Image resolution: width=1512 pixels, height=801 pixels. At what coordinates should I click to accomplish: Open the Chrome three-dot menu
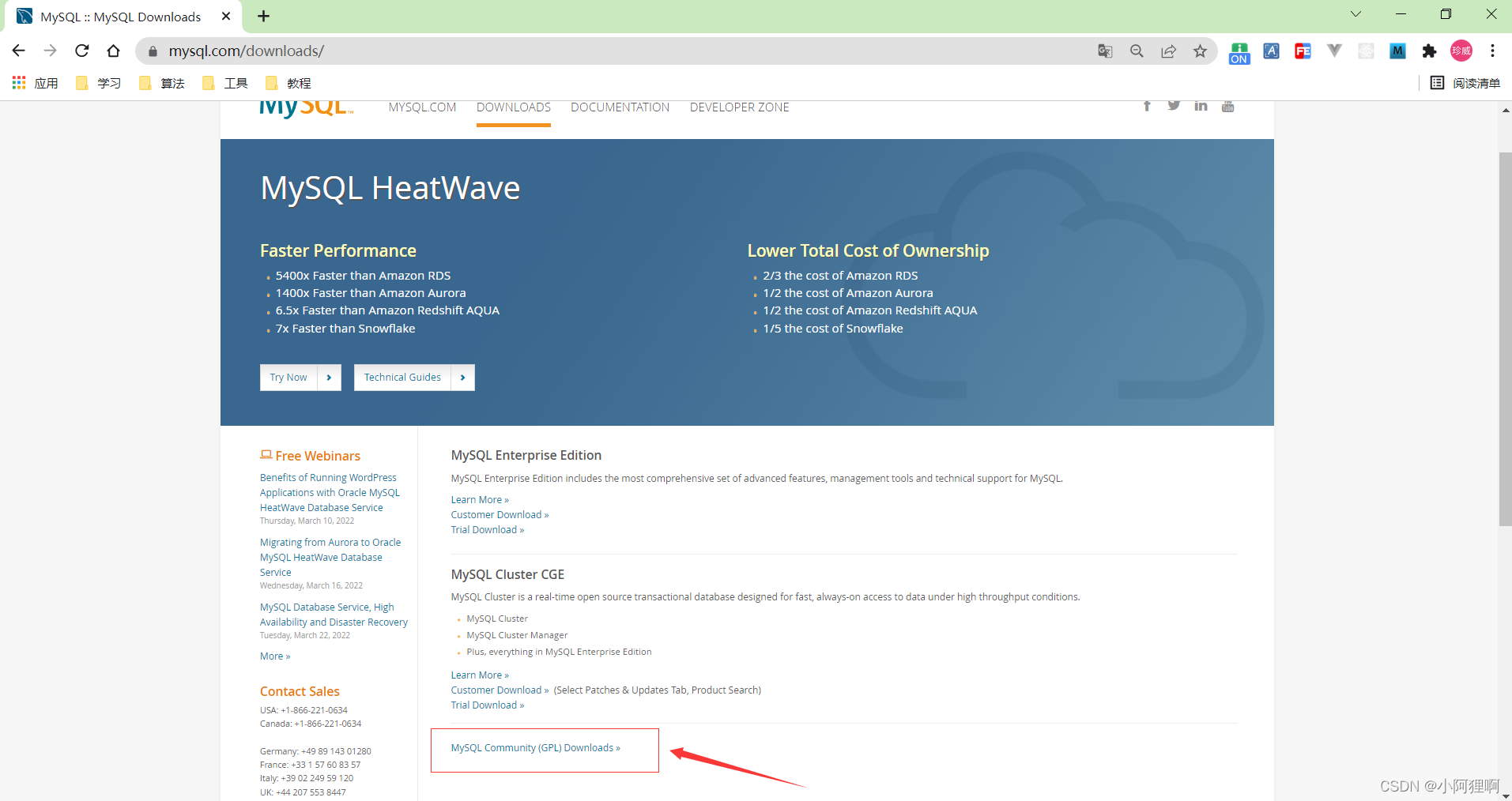1492,51
